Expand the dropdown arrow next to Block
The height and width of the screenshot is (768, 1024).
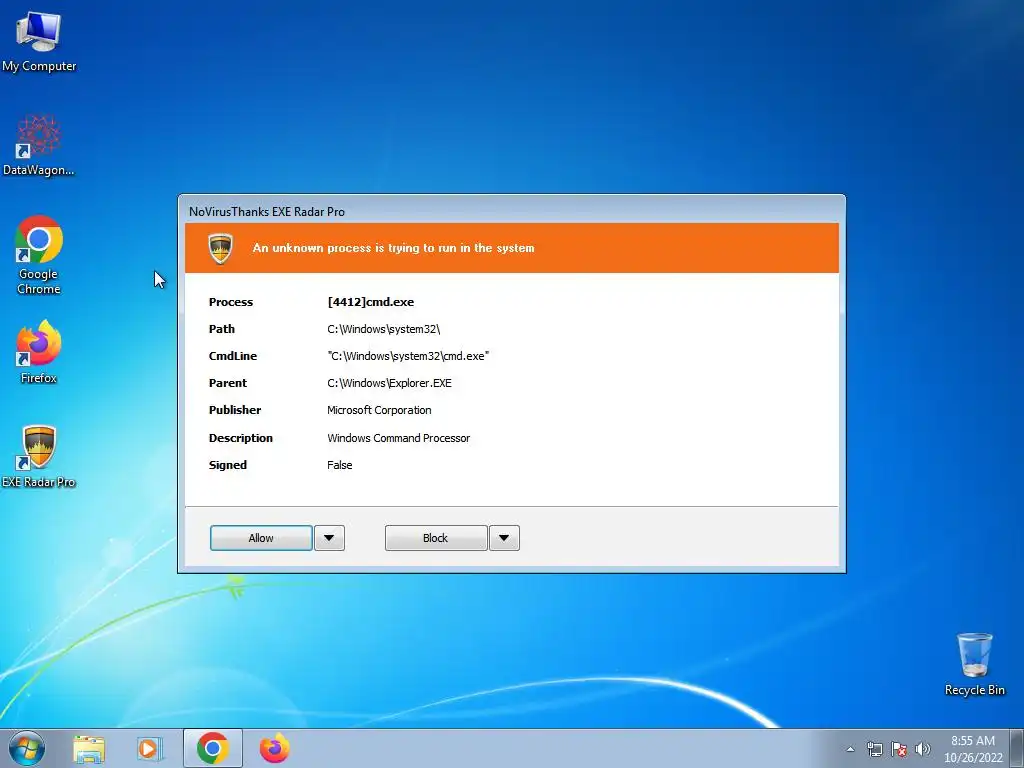(504, 538)
